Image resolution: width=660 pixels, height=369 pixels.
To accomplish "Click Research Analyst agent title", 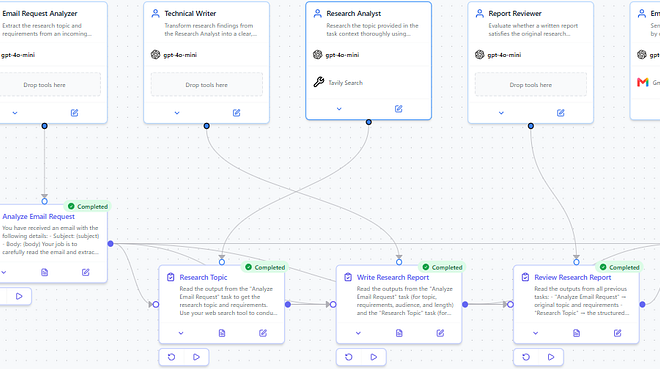I will [354, 13].
